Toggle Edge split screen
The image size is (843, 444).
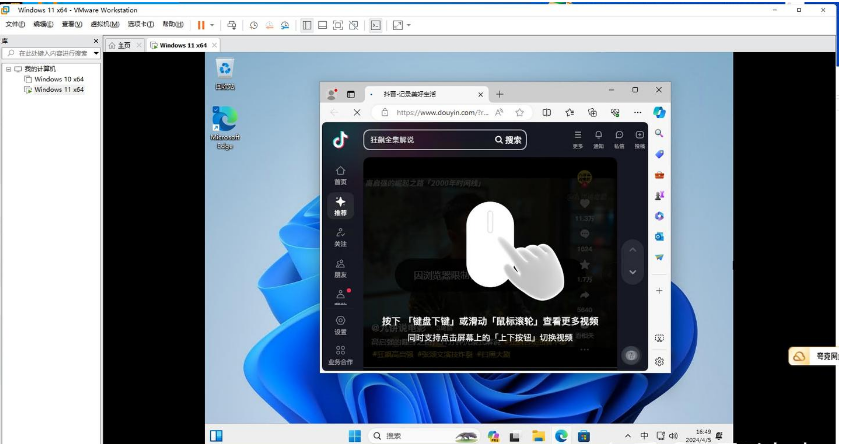coord(547,112)
